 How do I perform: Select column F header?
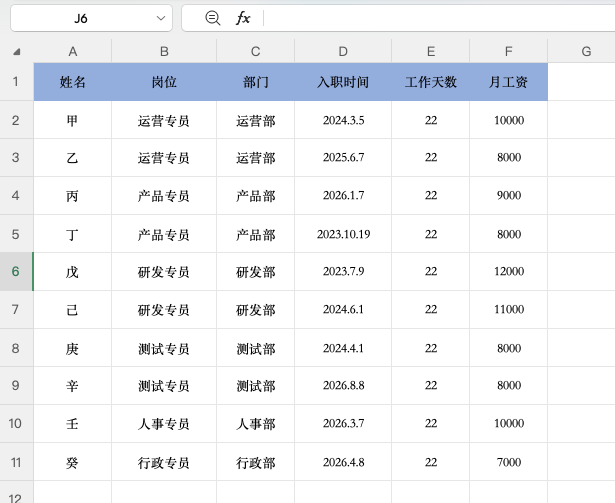click(508, 51)
